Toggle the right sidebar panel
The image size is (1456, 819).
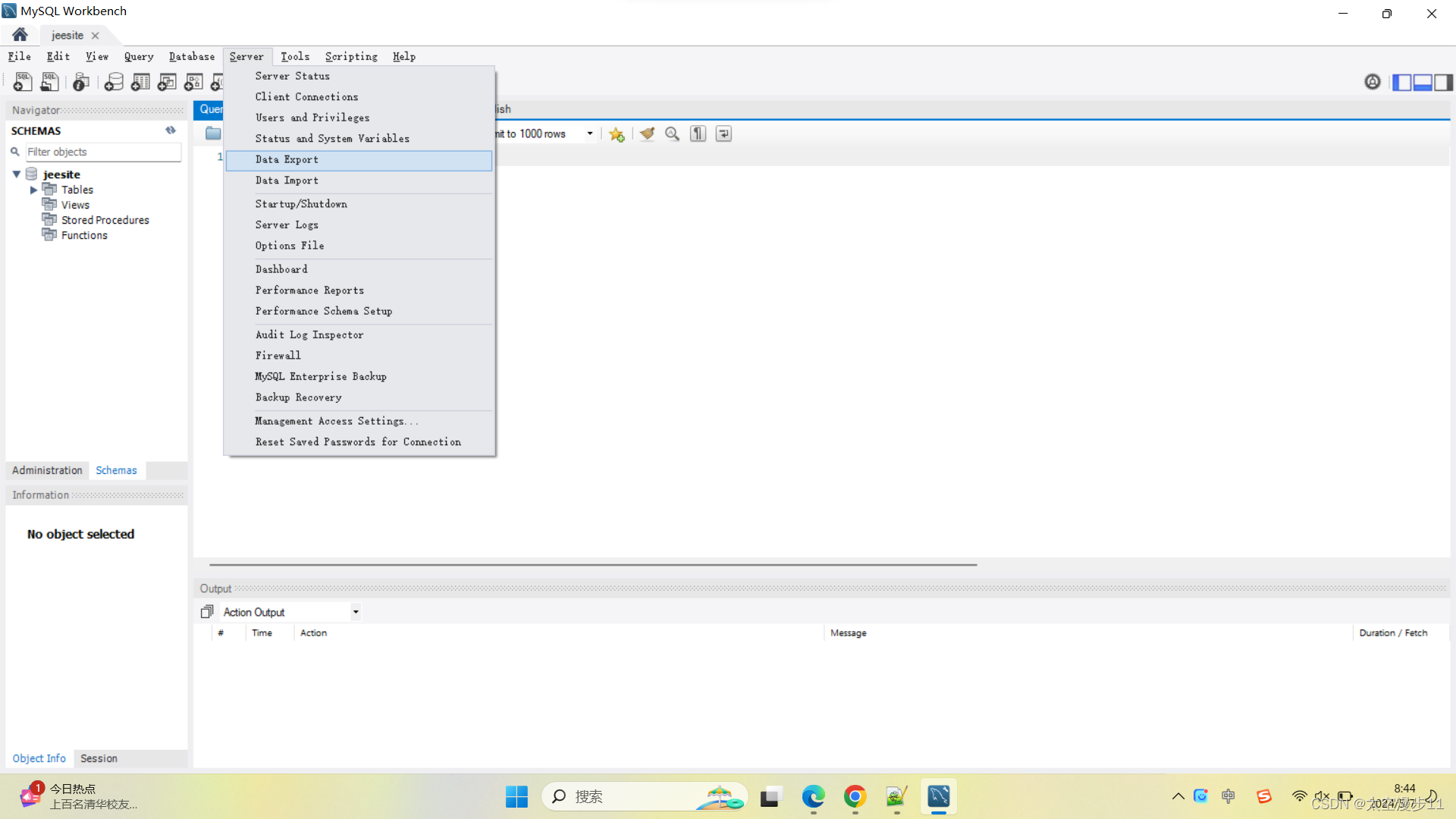pyautogui.click(x=1444, y=82)
